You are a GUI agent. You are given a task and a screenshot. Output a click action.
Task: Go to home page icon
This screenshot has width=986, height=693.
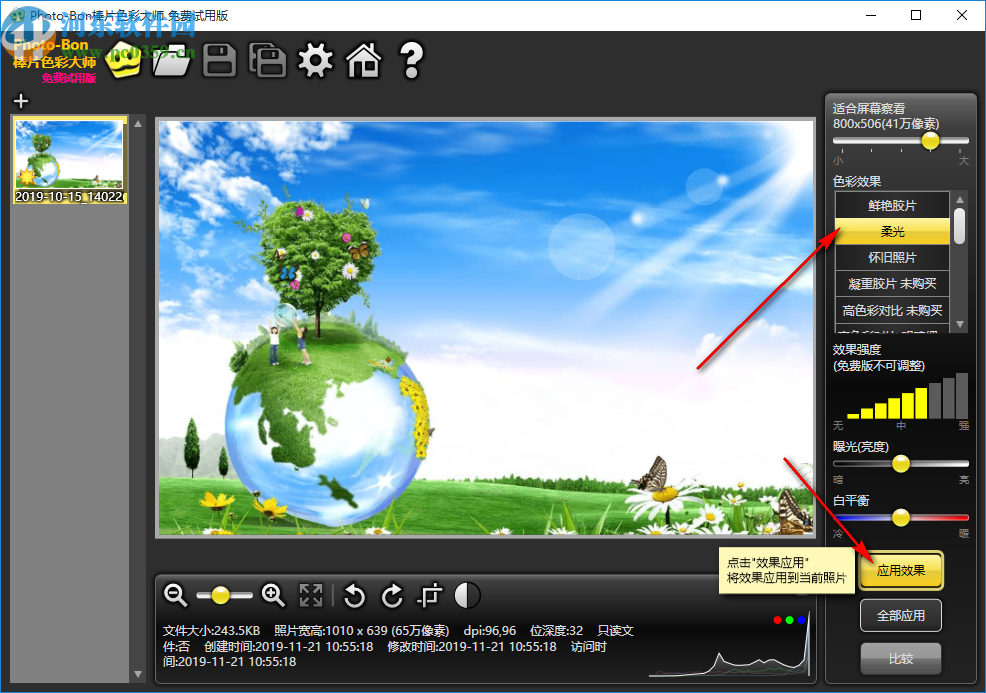pos(363,61)
